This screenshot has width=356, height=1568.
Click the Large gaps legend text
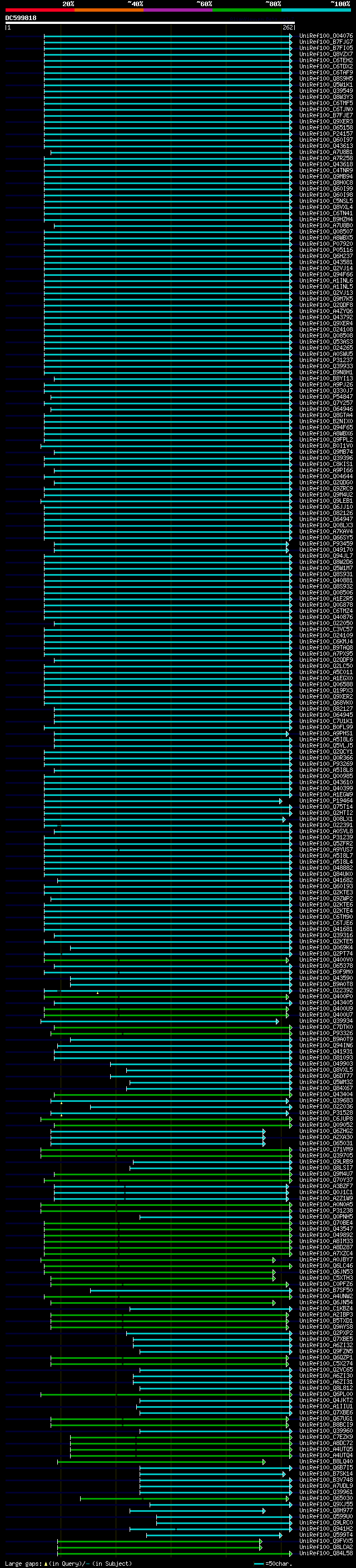pyautogui.click(x=68, y=1563)
